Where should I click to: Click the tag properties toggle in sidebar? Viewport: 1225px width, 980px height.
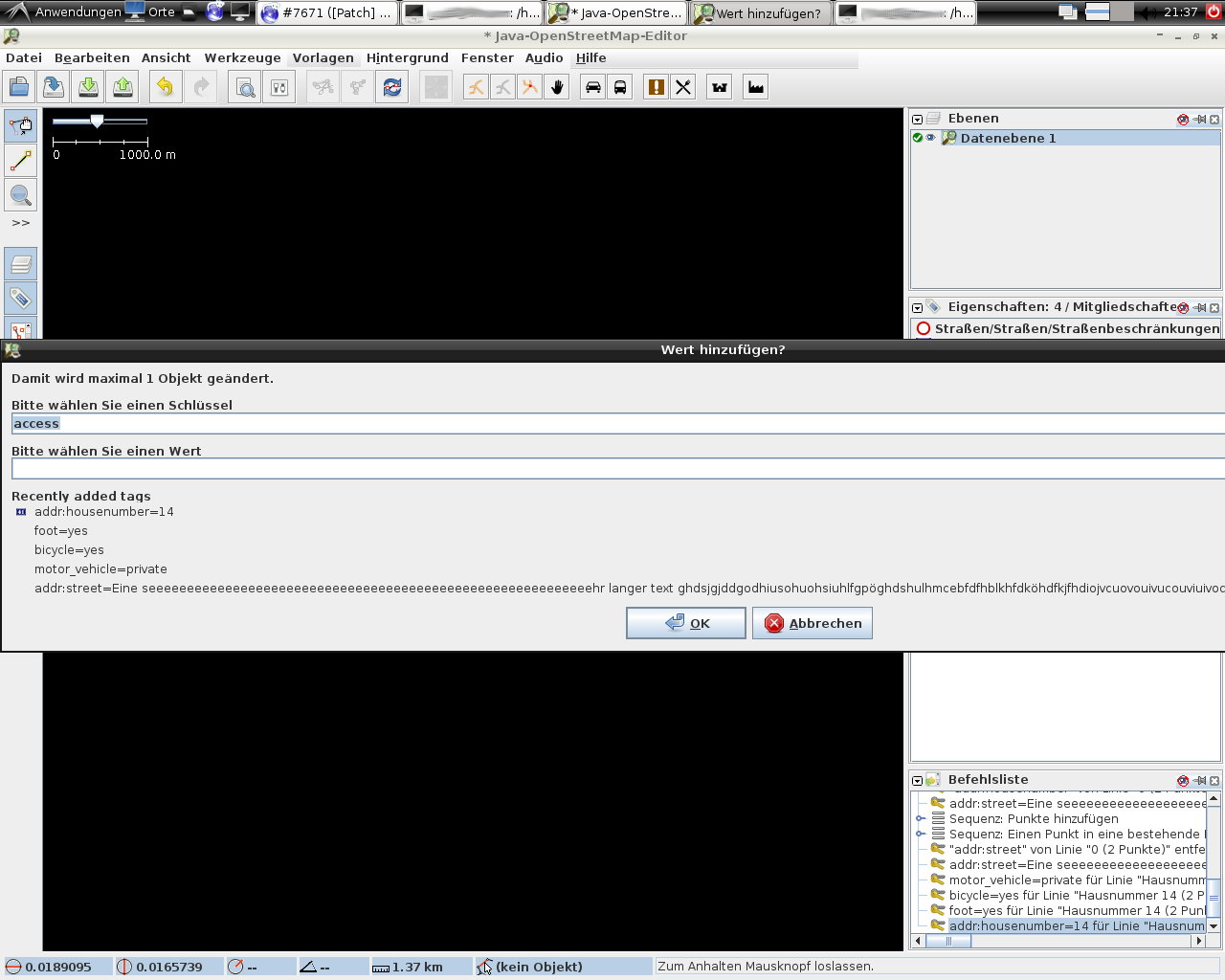21,298
